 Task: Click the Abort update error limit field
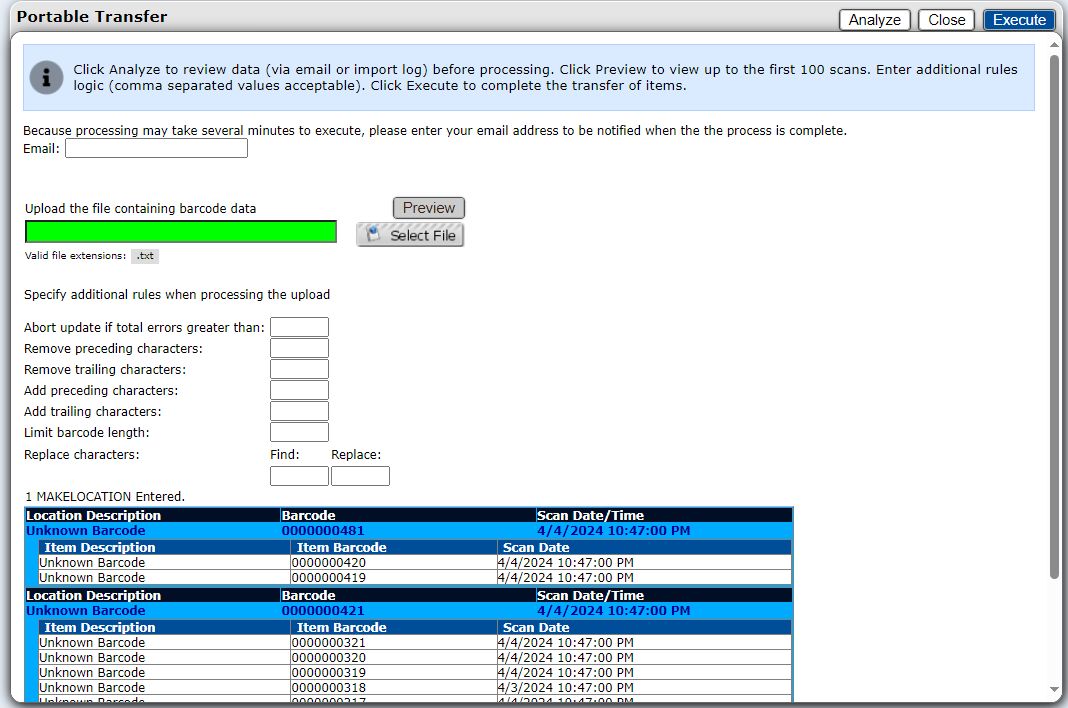pyautogui.click(x=299, y=327)
